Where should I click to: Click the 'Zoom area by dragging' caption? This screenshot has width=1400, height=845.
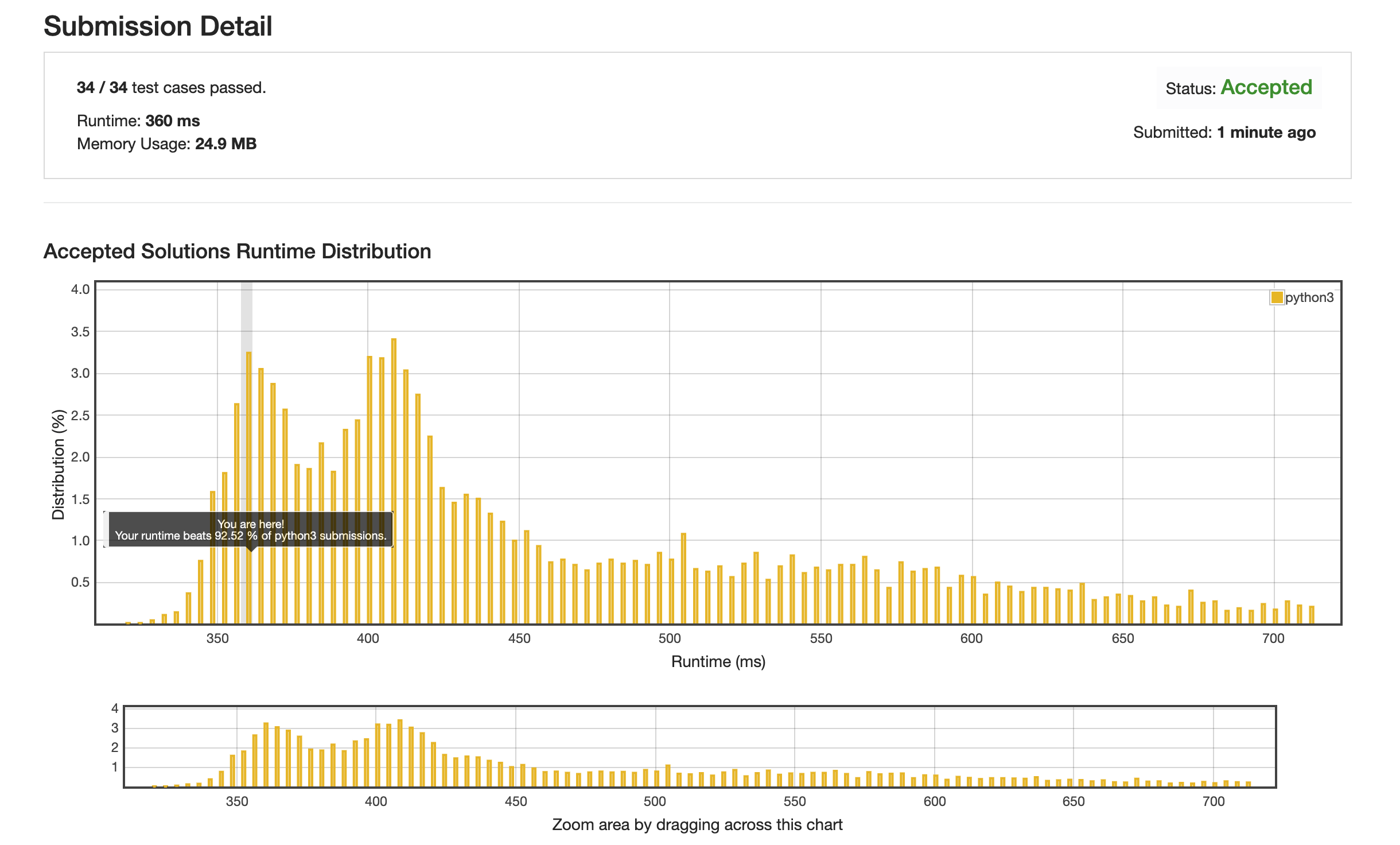pyautogui.click(x=697, y=825)
